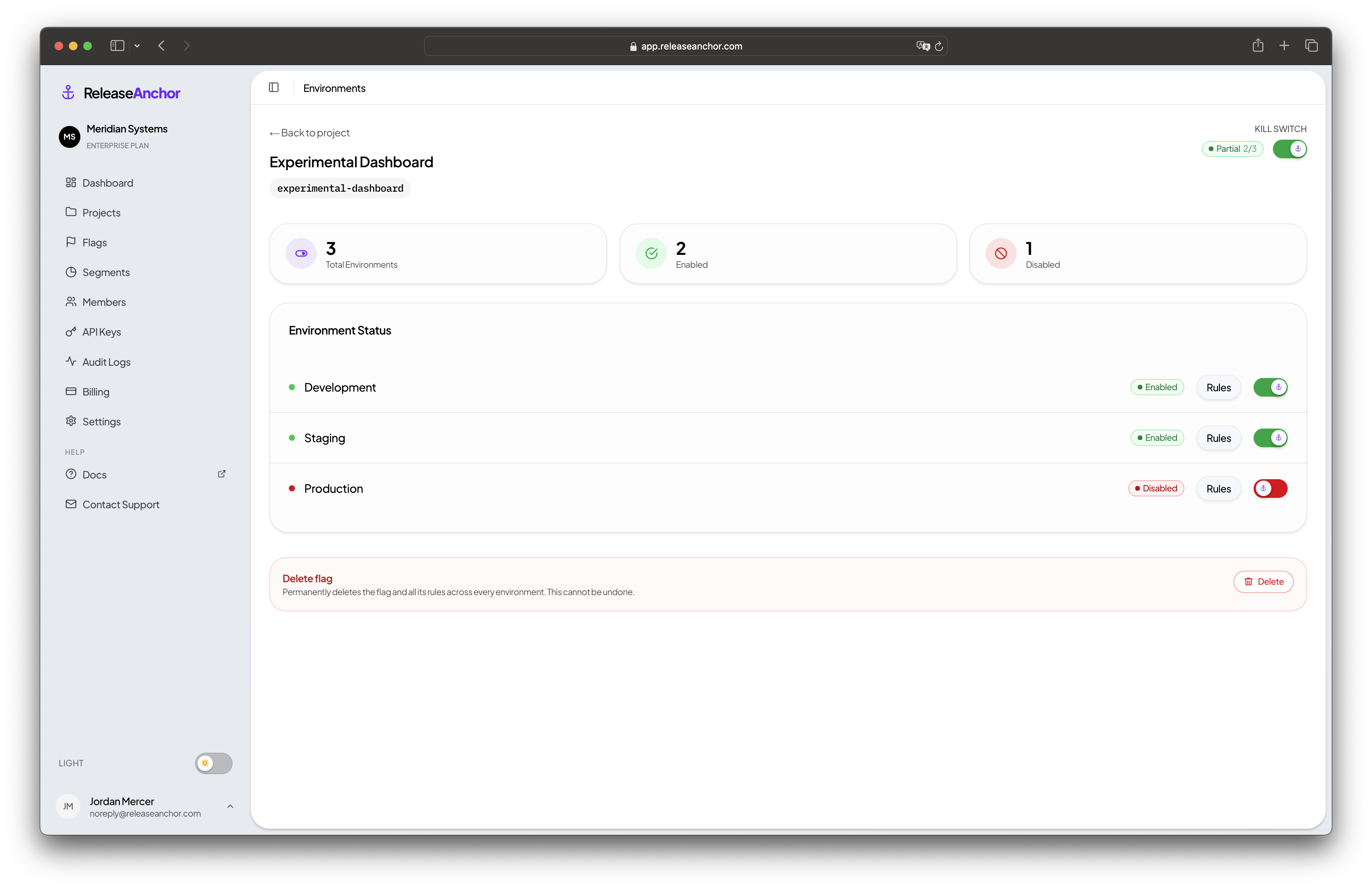
Task: View the Audit Logs page
Action: tap(145, 361)
